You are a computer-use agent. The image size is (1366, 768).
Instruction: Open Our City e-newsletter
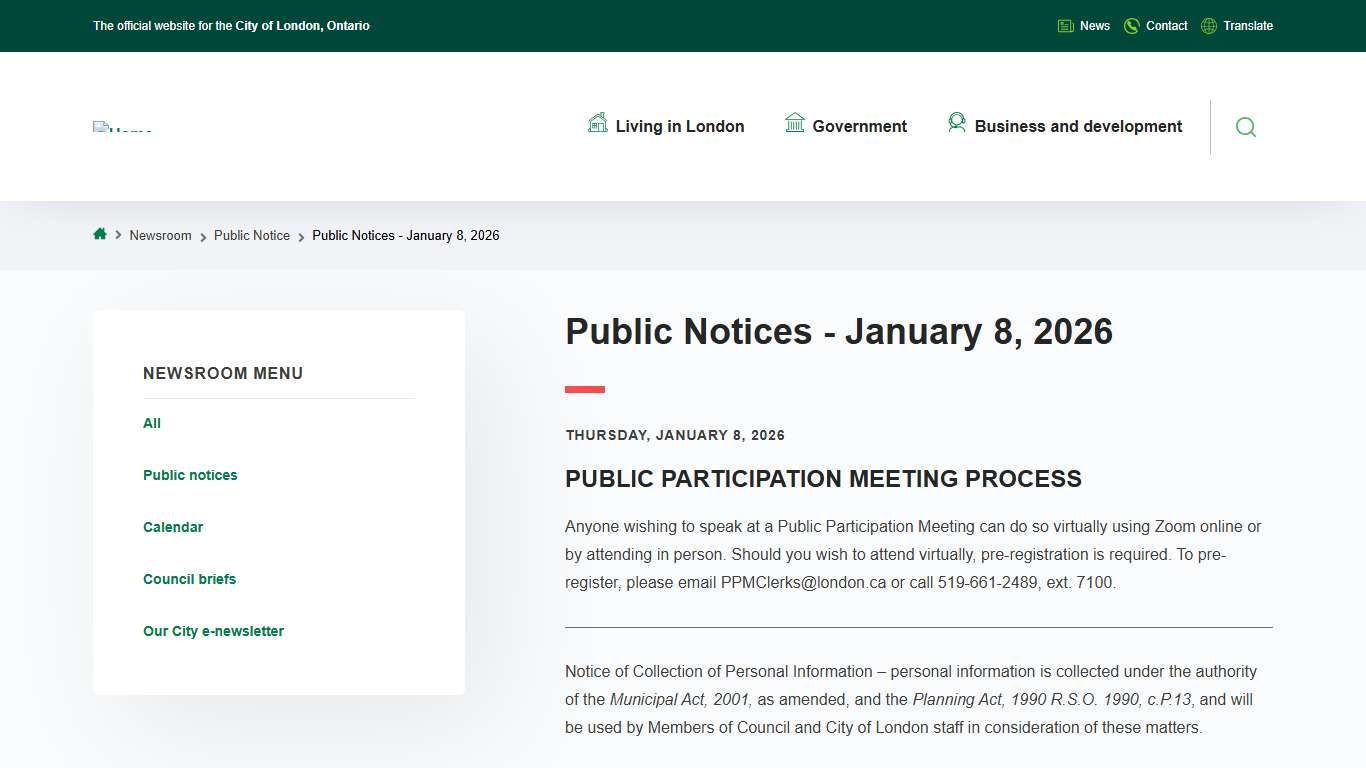click(x=213, y=631)
